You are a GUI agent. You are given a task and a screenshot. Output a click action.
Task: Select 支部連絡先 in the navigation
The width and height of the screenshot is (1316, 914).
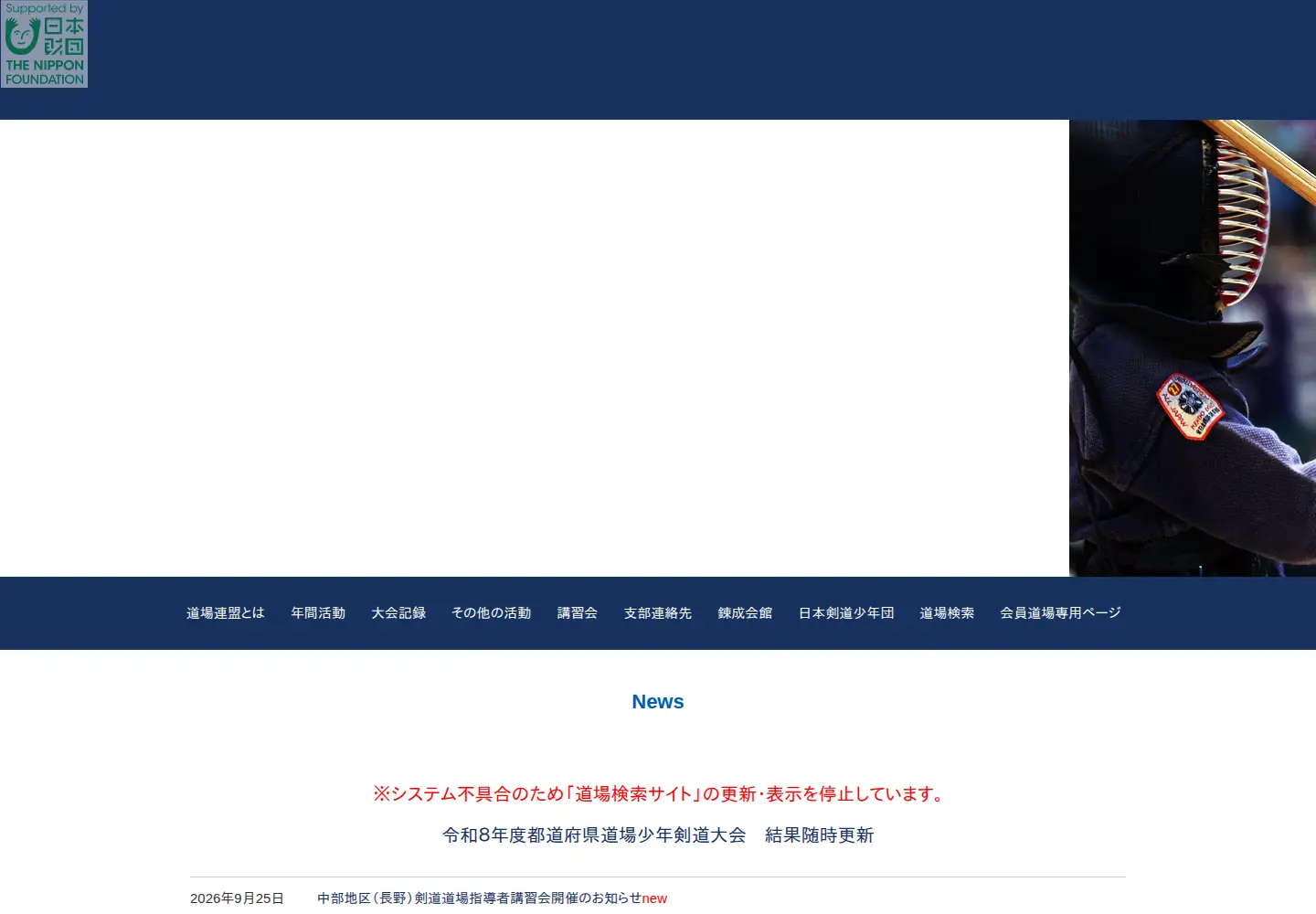(x=658, y=613)
